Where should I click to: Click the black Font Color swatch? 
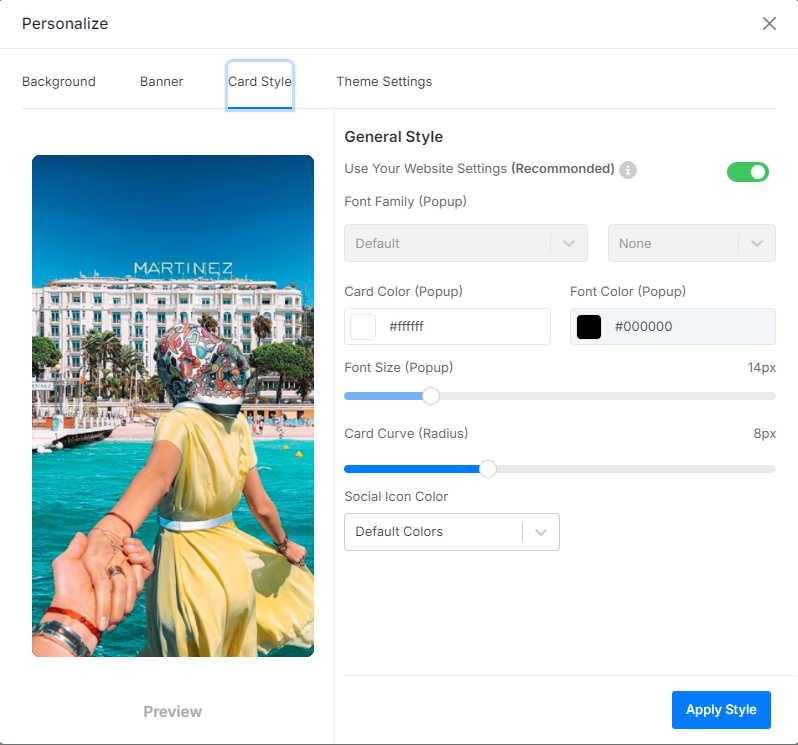[x=589, y=327]
